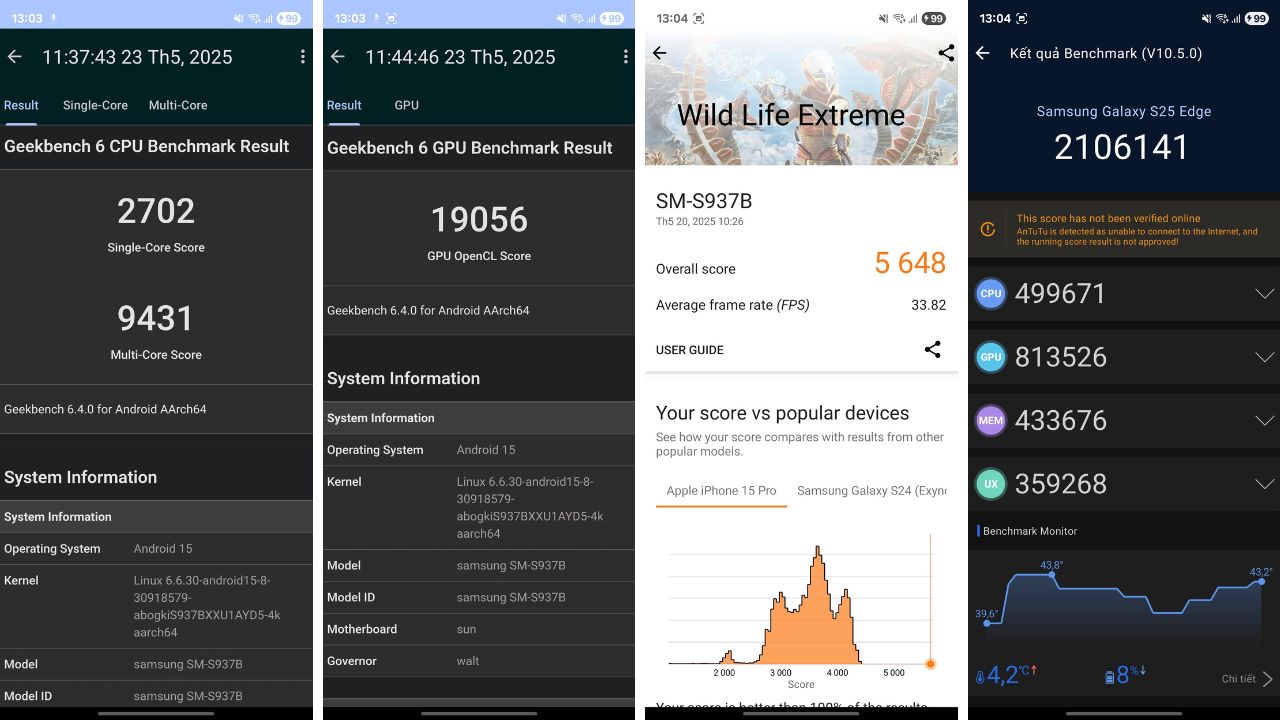Tap the battery icon beside 8%
The image size is (1280, 720).
pyautogui.click(x=1109, y=677)
